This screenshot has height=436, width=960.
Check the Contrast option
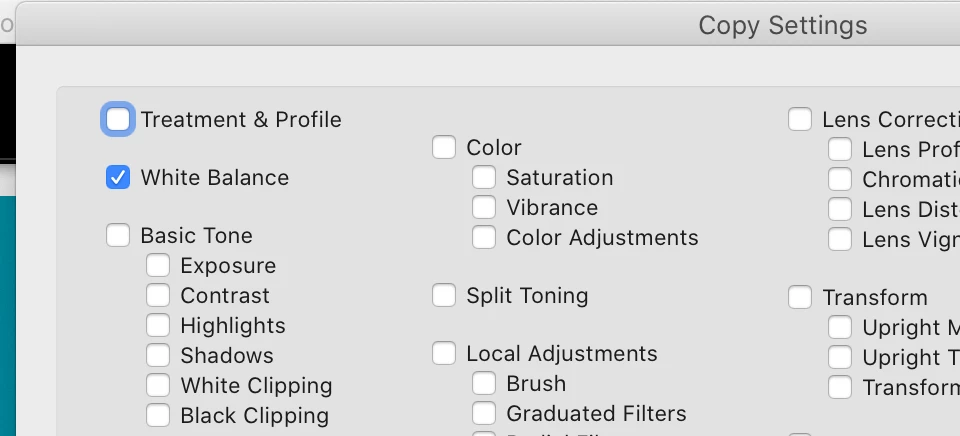(158, 296)
